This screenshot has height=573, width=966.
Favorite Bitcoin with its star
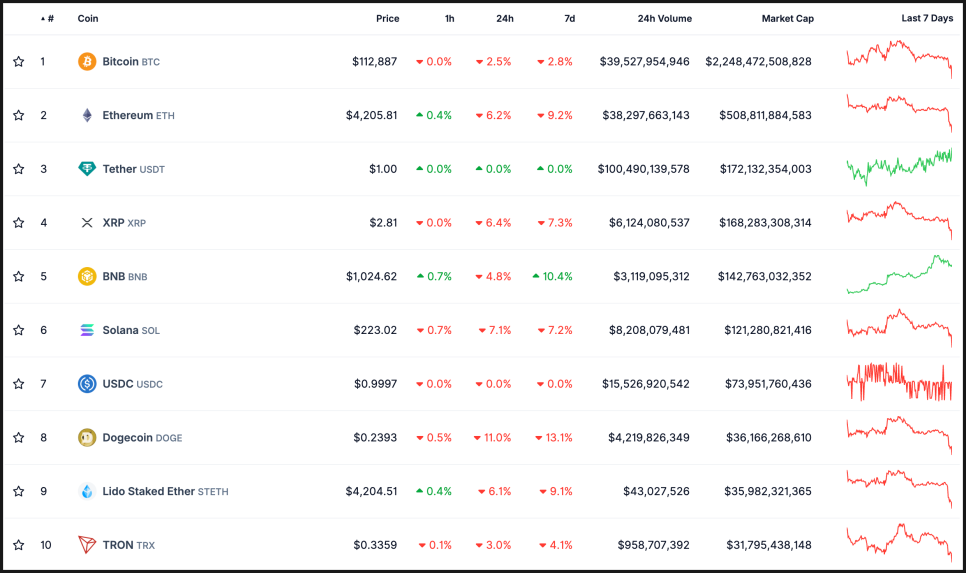pos(18,62)
